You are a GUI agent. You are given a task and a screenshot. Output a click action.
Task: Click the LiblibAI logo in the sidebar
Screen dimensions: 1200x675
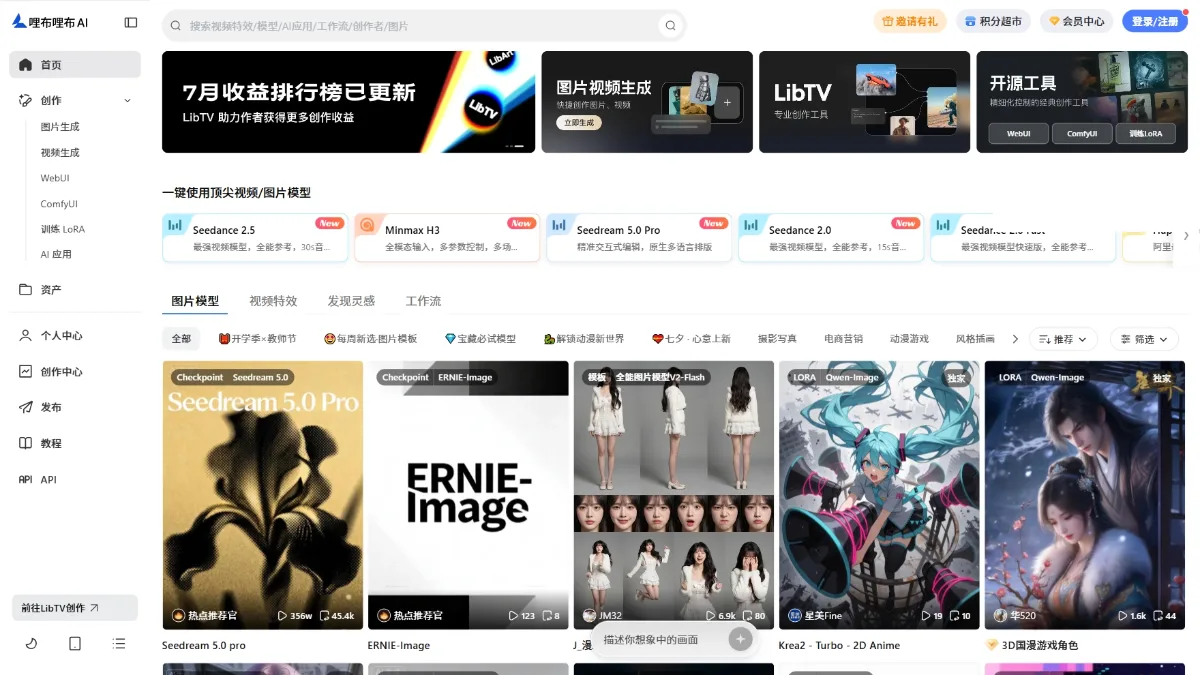[50, 22]
